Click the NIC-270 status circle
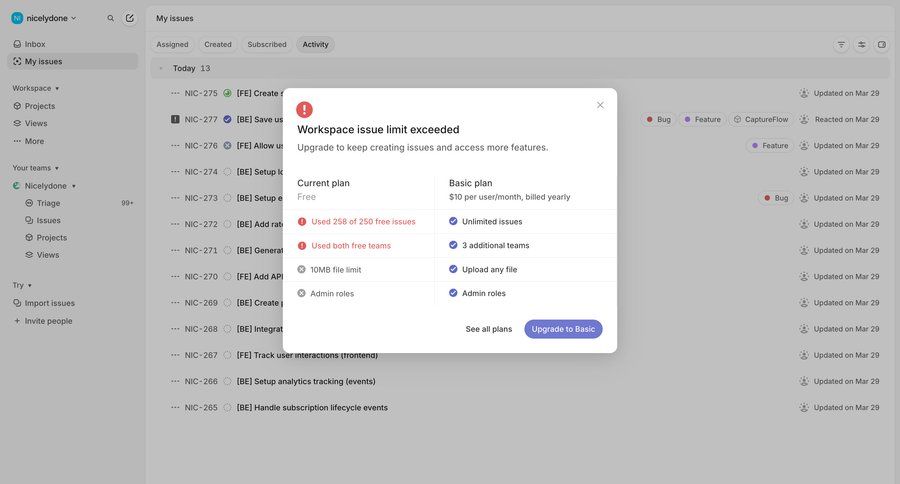 tap(227, 277)
